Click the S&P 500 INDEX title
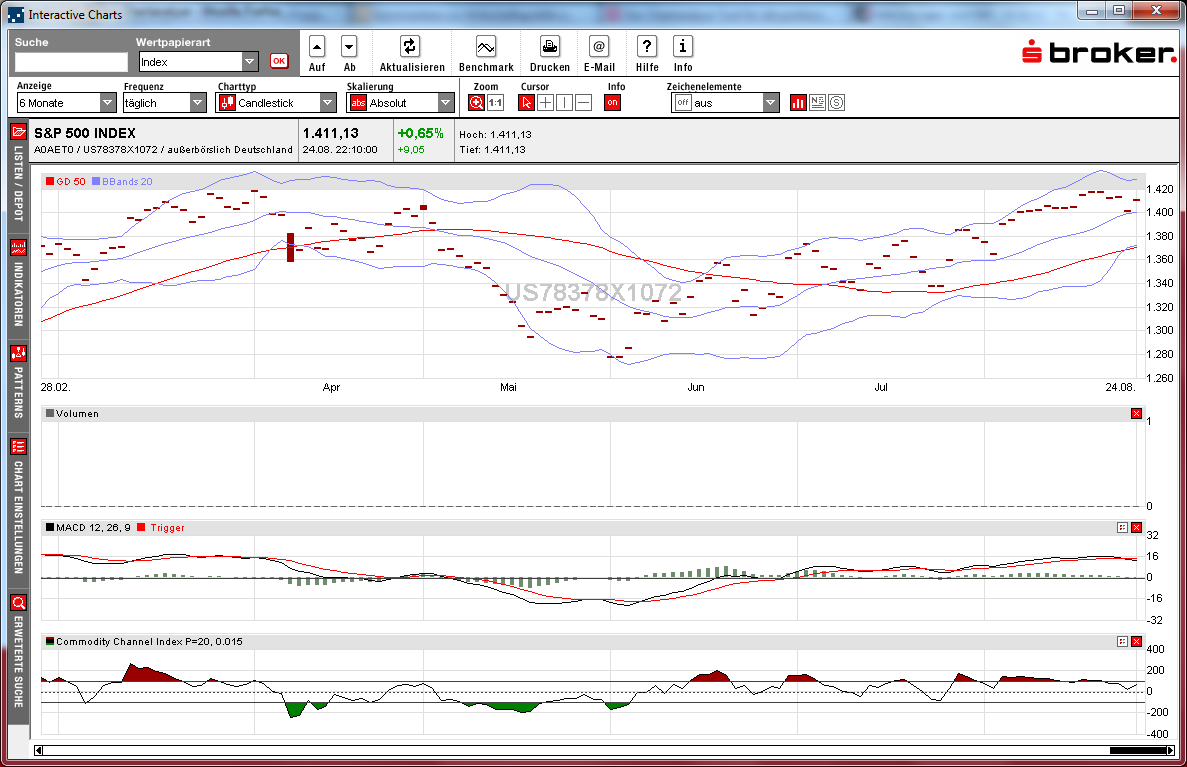The width and height of the screenshot is (1187, 767). point(85,133)
